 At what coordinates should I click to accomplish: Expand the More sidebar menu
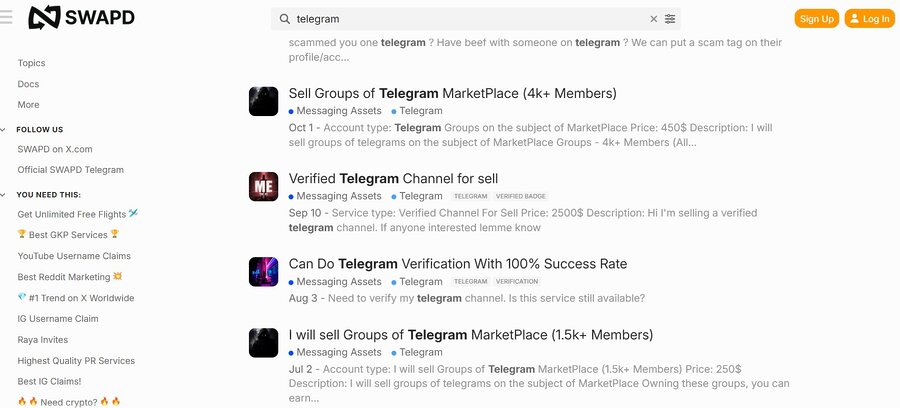coord(28,104)
